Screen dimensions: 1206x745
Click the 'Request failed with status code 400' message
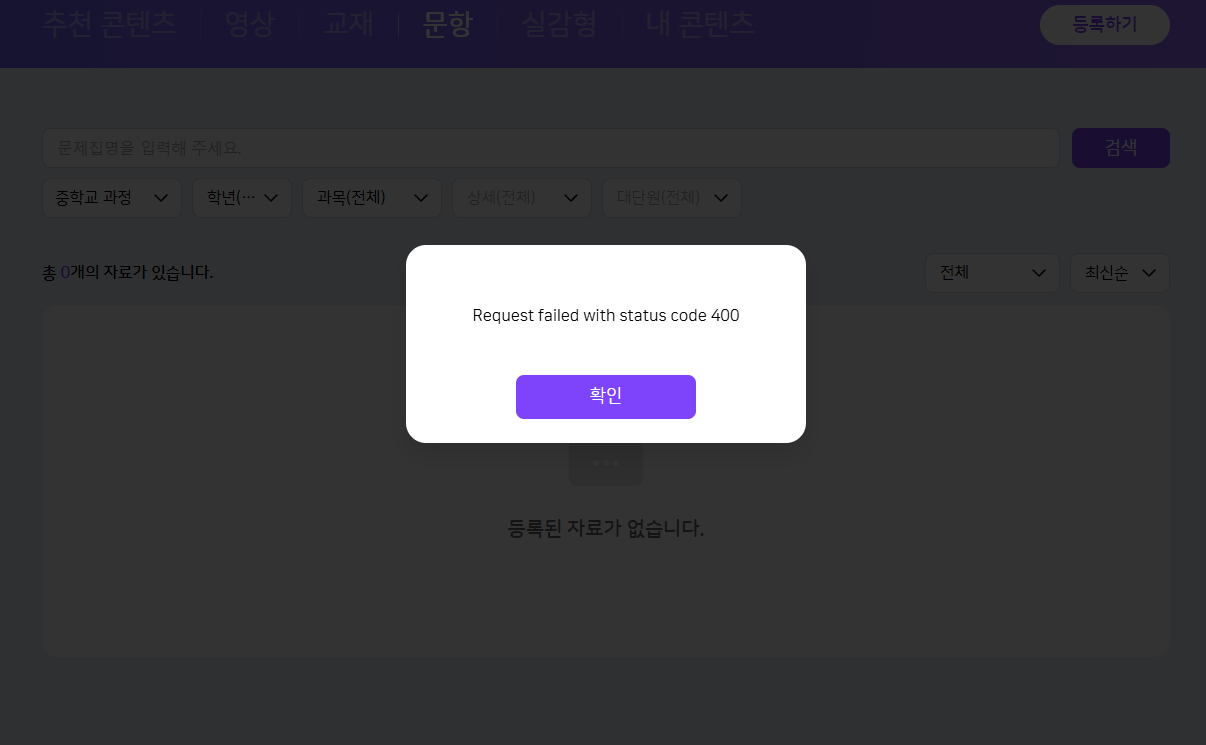(x=605, y=316)
